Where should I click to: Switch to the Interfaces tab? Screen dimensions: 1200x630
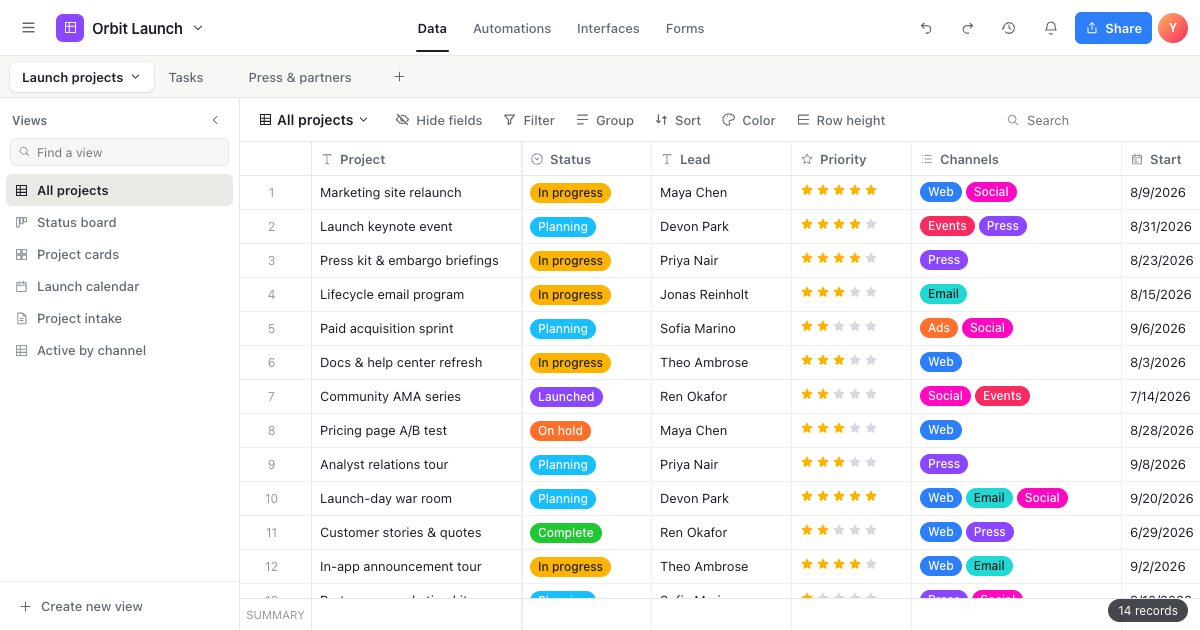608,28
